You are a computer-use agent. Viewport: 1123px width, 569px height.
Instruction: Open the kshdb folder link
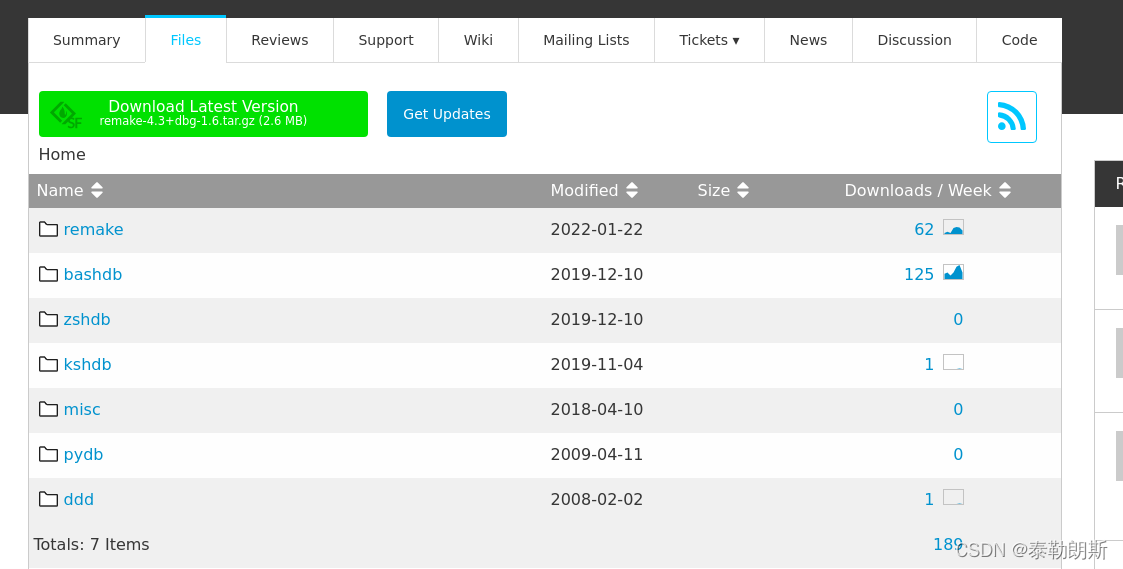click(x=87, y=365)
